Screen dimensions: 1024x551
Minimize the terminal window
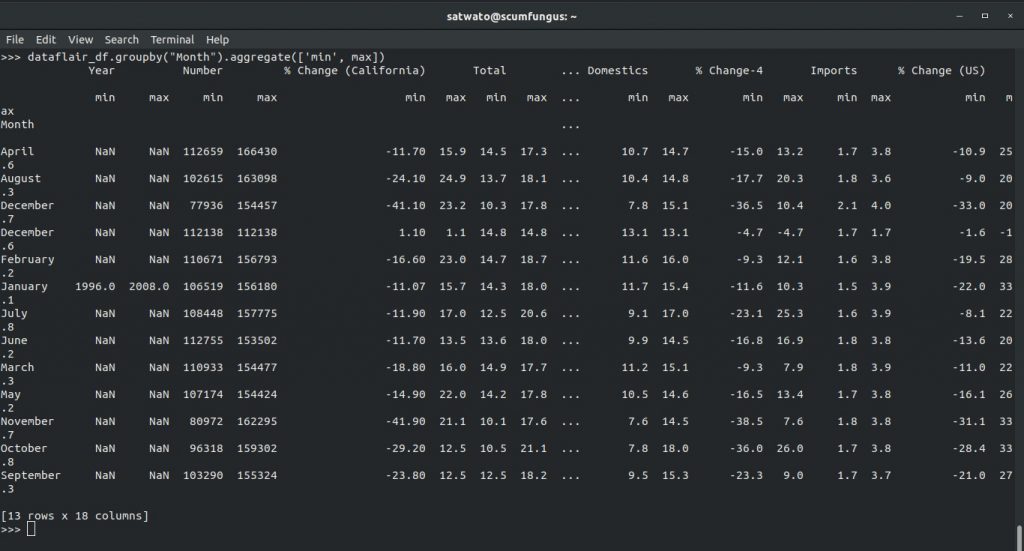[x=959, y=16]
